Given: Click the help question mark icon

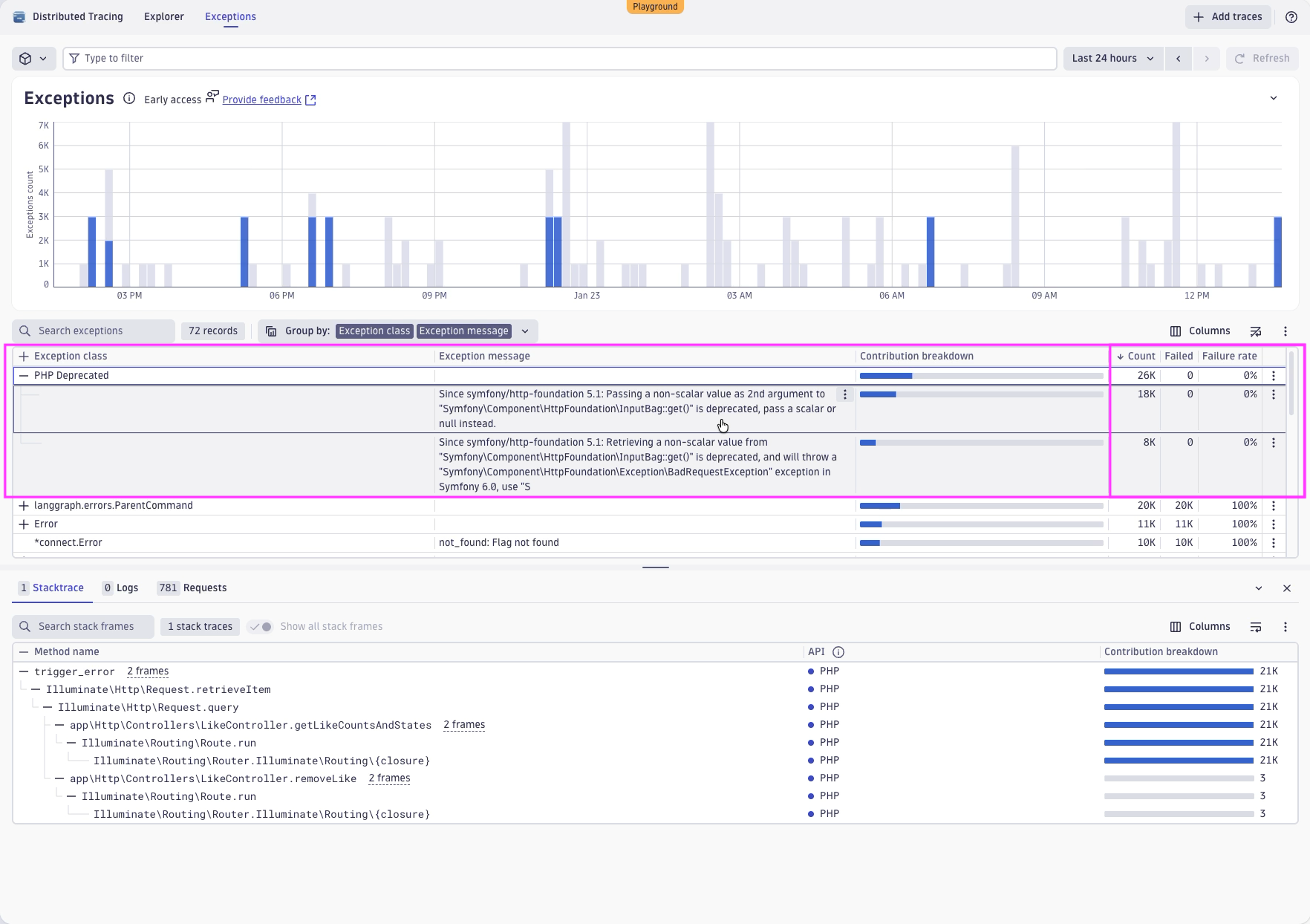Looking at the screenshot, I should tap(1291, 17).
